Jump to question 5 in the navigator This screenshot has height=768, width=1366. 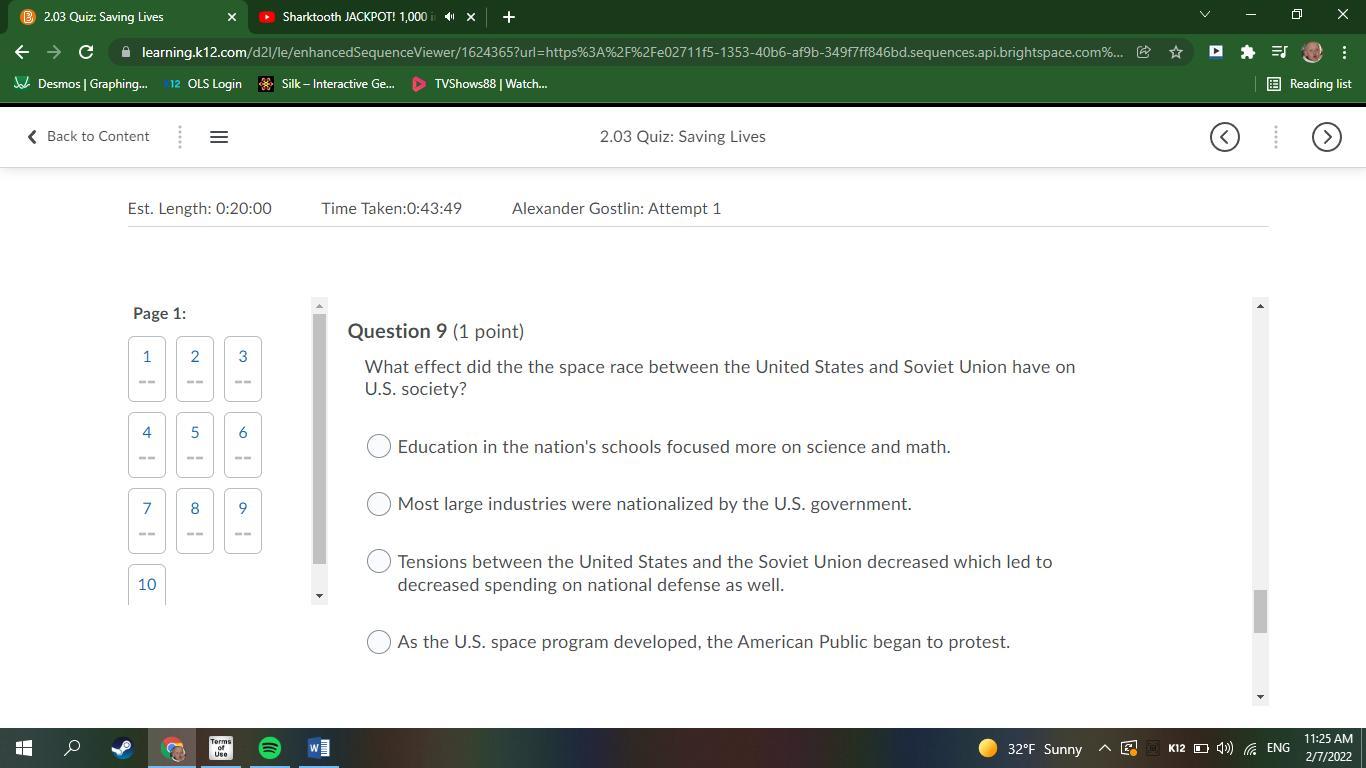(x=195, y=445)
